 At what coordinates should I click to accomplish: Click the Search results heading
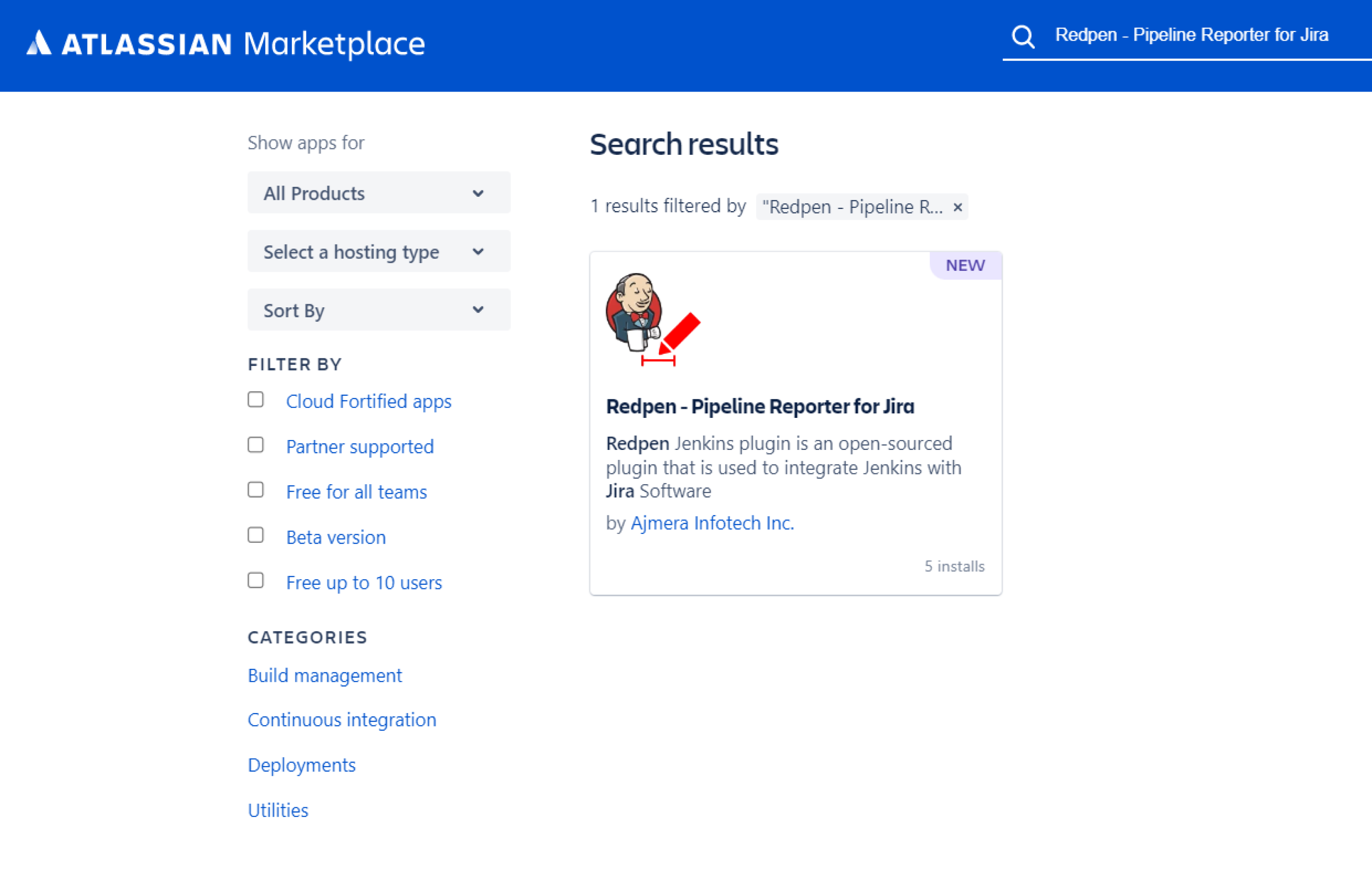684,144
